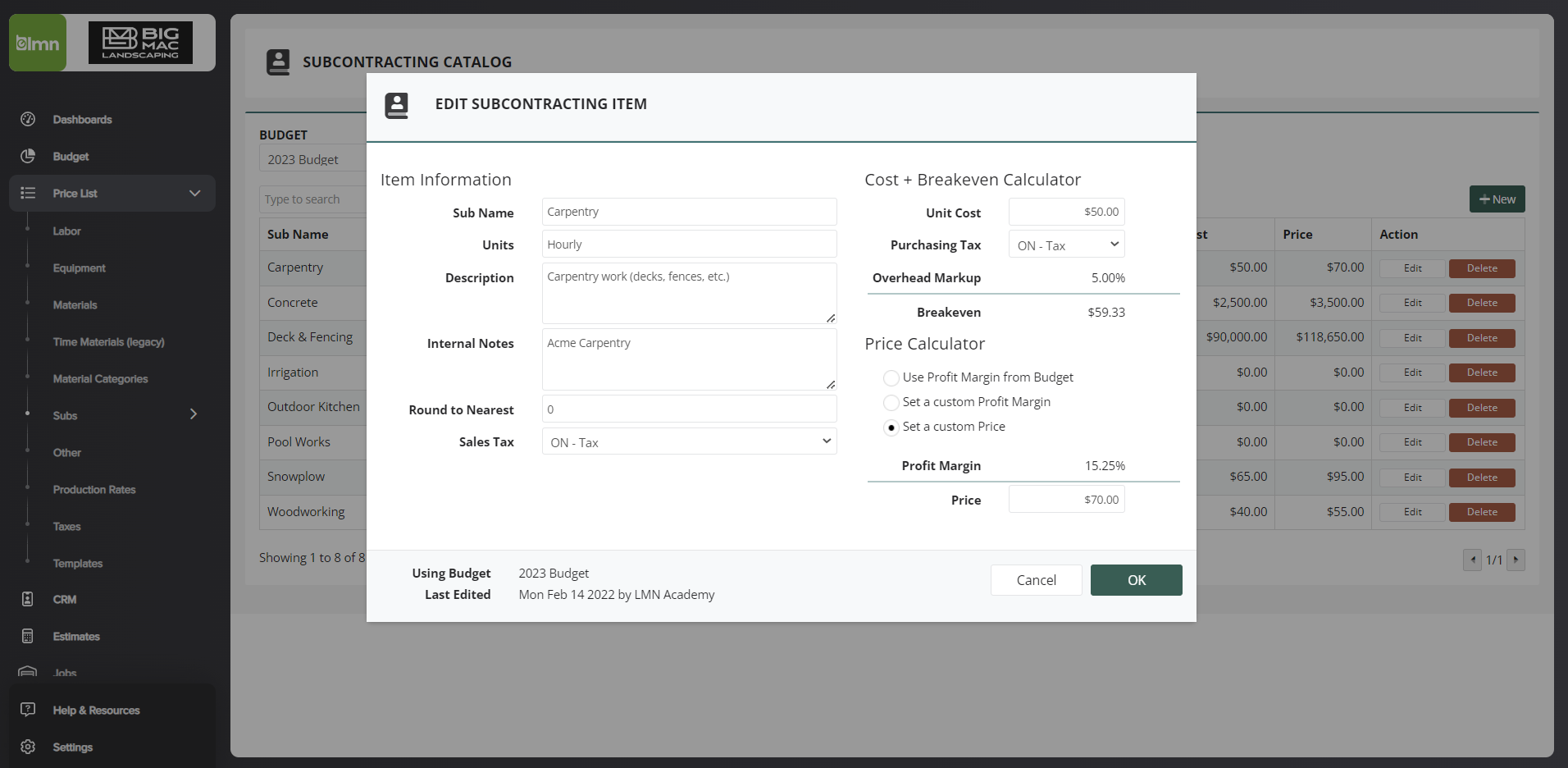This screenshot has height=768, width=1568.
Task: Select Set a custom Profit Margin
Action: click(891, 402)
